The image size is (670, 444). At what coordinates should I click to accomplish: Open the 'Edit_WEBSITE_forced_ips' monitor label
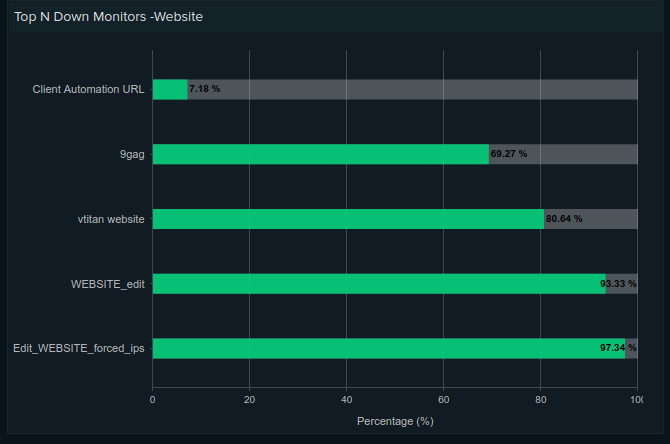tap(79, 348)
